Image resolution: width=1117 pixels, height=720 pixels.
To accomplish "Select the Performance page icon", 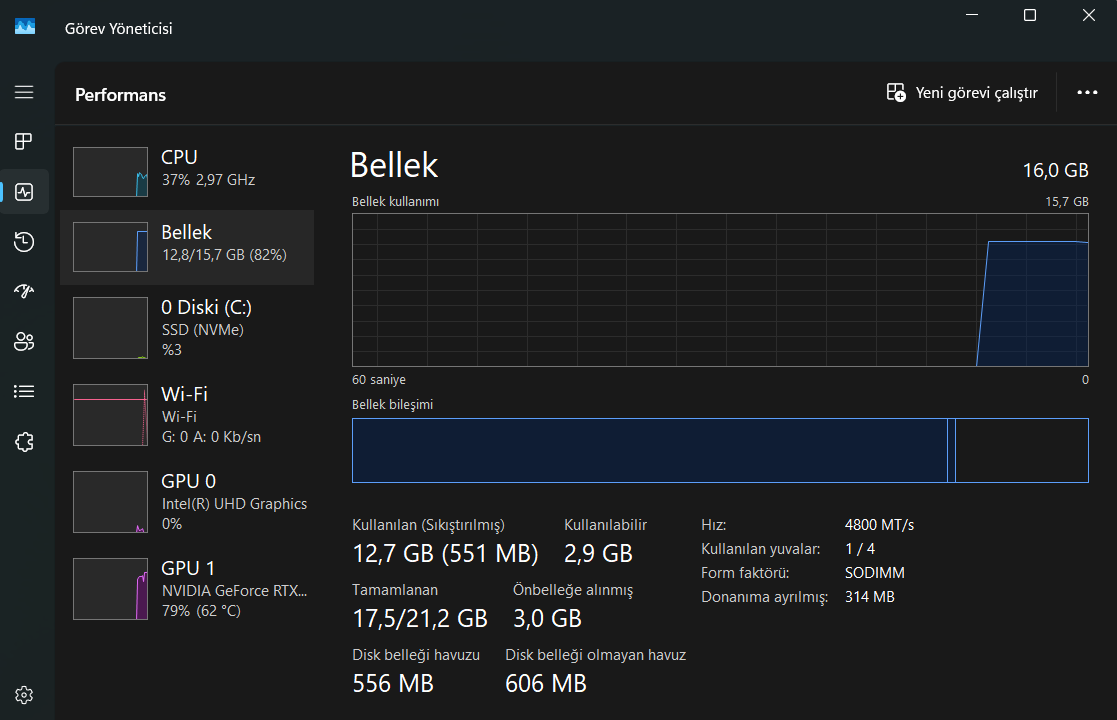I will click(x=24, y=192).
